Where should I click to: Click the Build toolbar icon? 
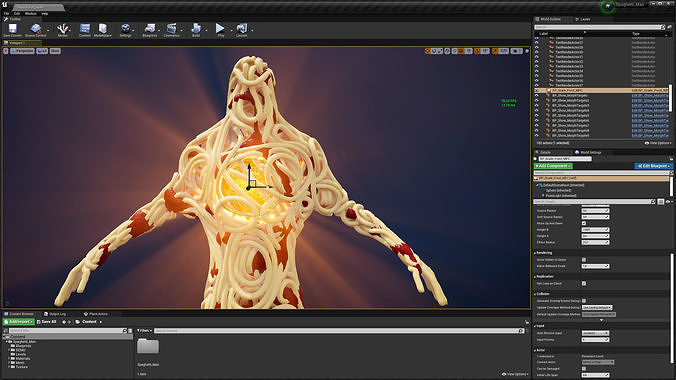pyautogui.click(x=196, y=28)
